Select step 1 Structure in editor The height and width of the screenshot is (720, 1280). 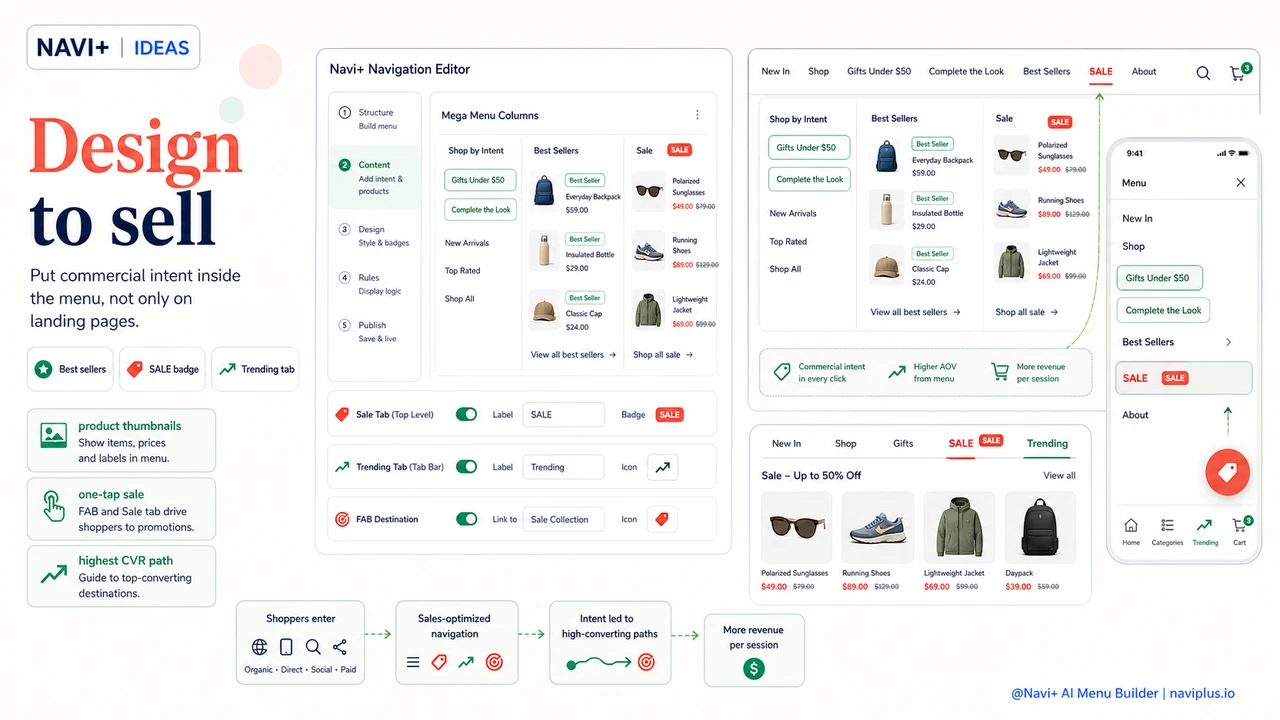[375, 119]
